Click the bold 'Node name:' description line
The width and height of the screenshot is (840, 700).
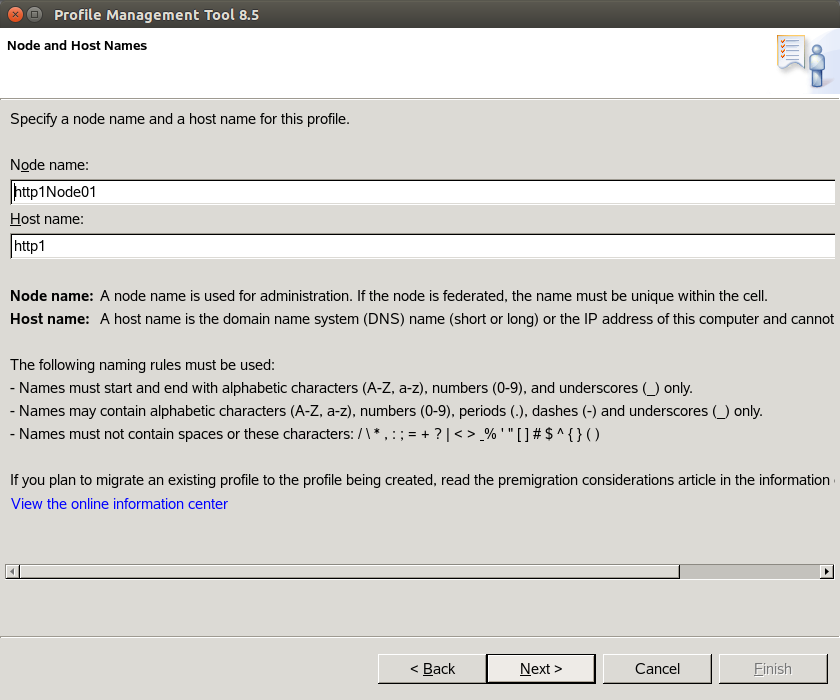[x=389, y=296]
